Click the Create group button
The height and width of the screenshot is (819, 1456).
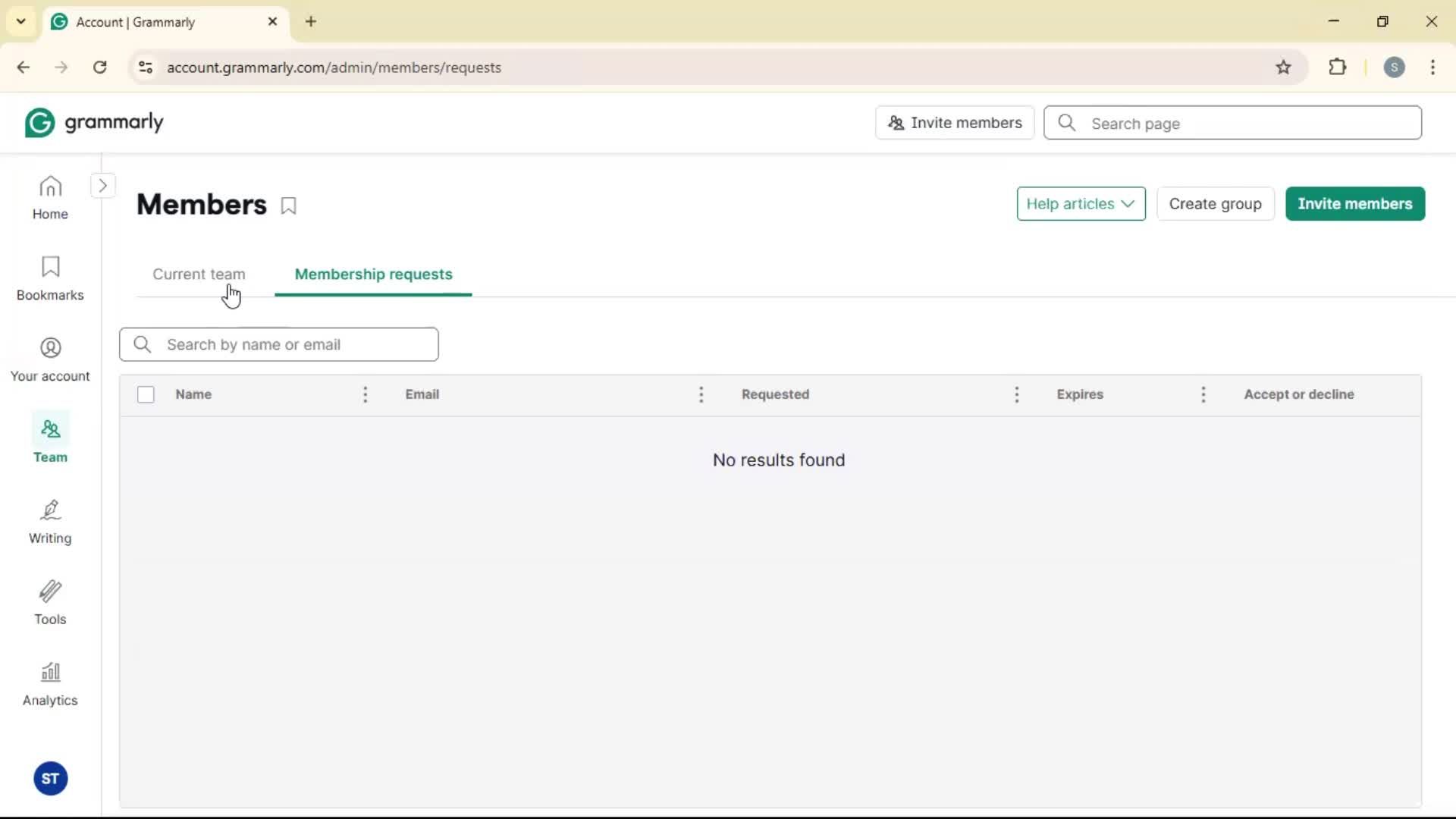pos(1215,204)
